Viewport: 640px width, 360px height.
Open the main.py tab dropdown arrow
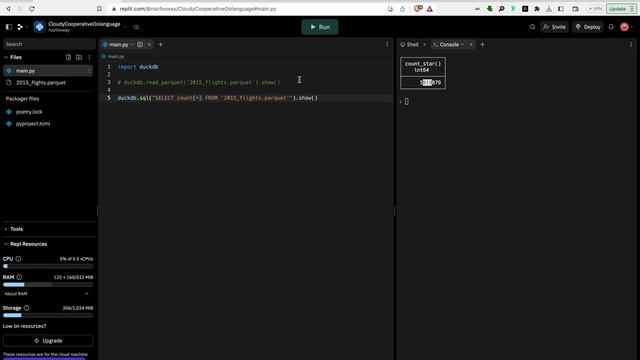[132, 44]
